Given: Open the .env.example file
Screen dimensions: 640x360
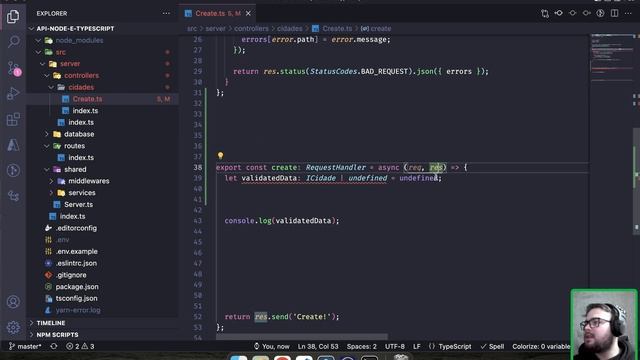Looking at the screenshot, I should pos(77,251).
